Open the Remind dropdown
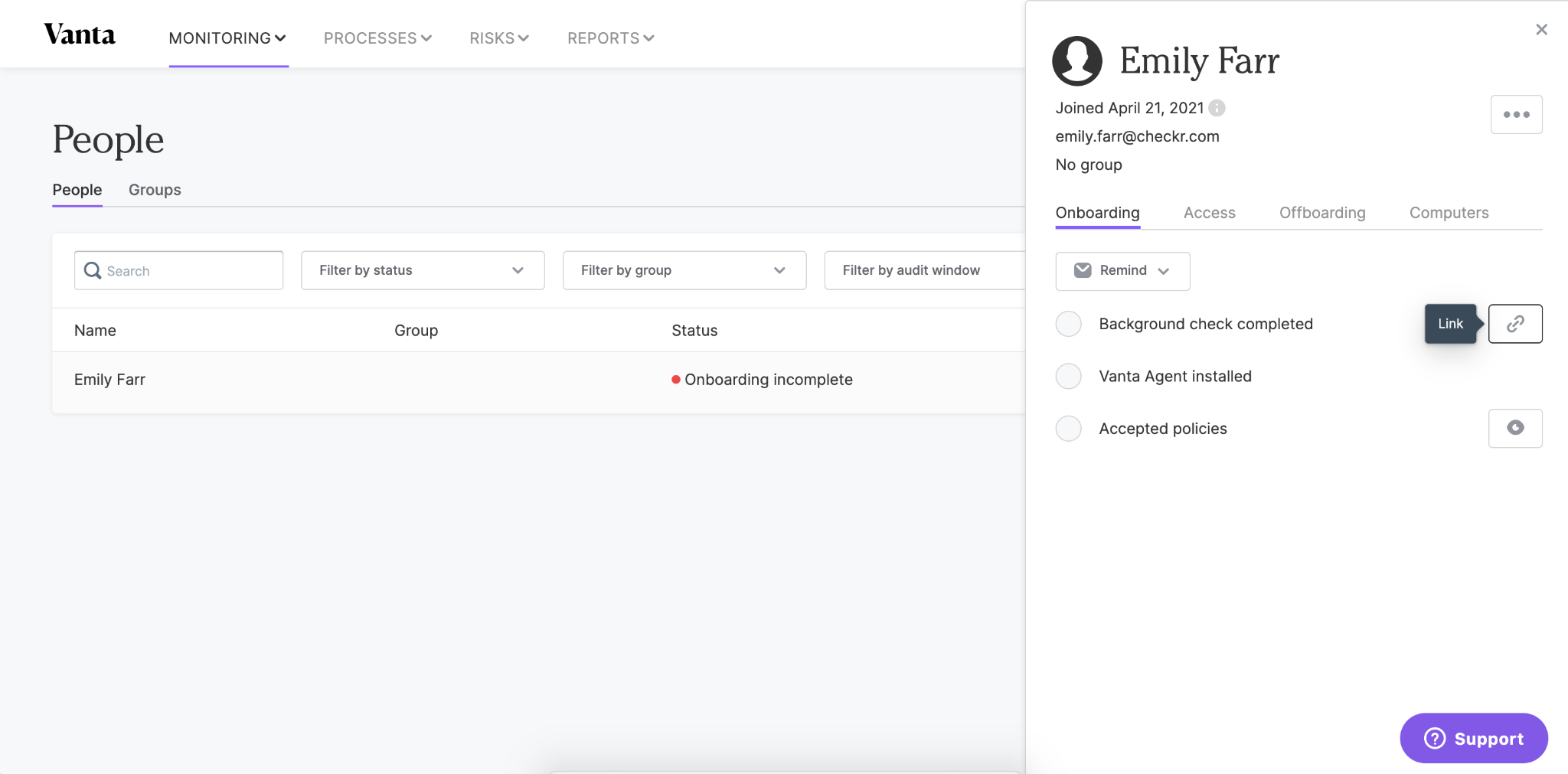Image resolution: width=1568 pixels, height=774 pixels. (1122, 271)
